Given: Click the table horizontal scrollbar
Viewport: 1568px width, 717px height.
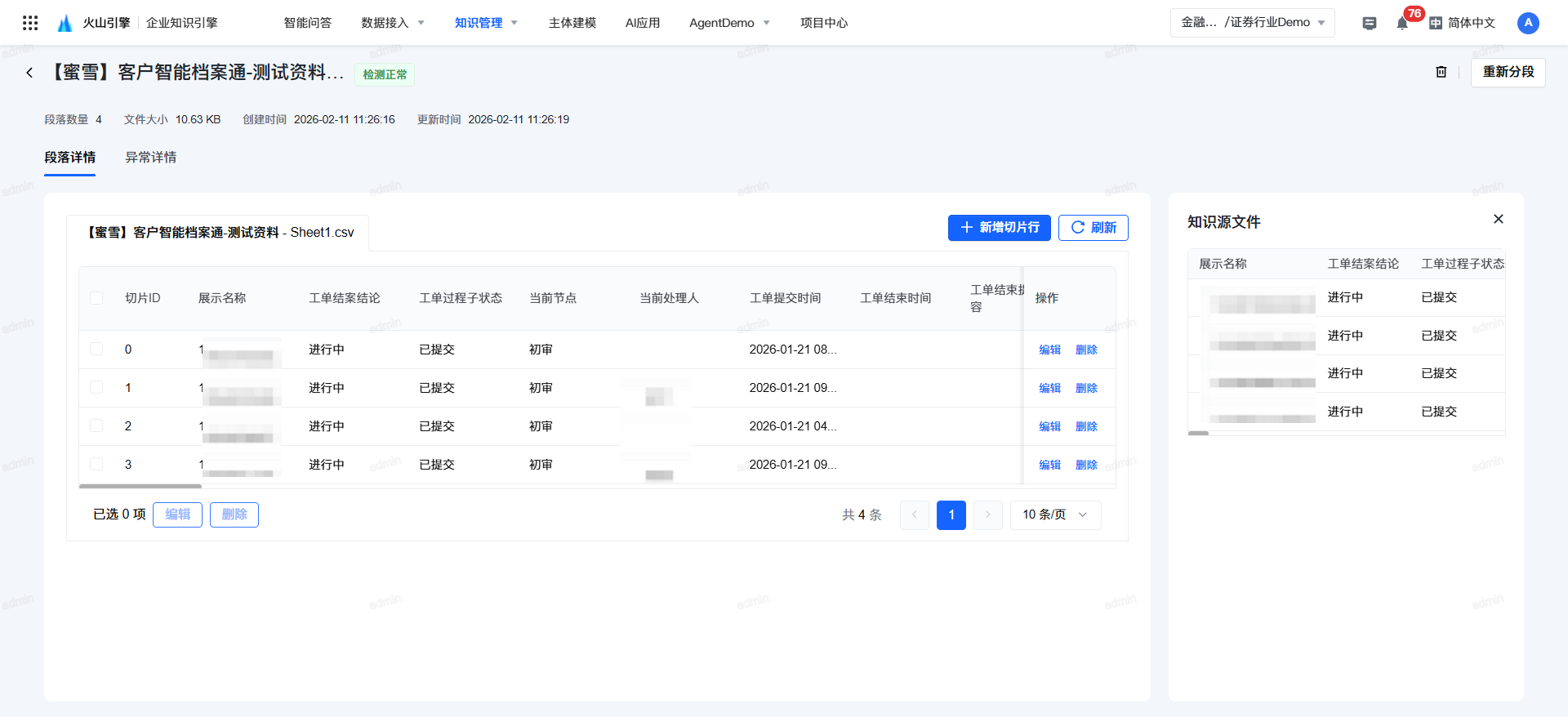Looking at the screenshot, I should 140,486.
